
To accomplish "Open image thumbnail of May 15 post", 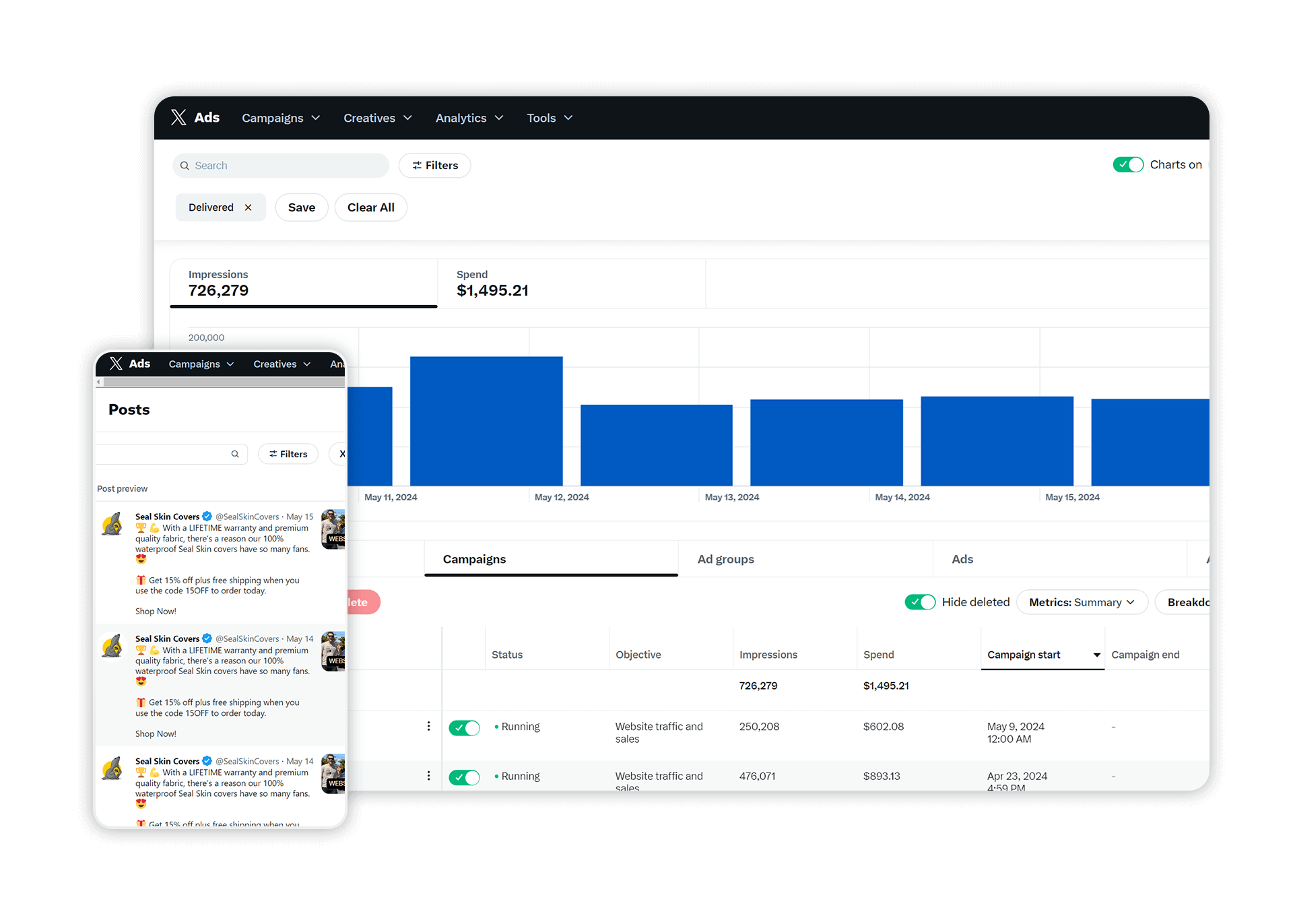I will tap(333, 529).
